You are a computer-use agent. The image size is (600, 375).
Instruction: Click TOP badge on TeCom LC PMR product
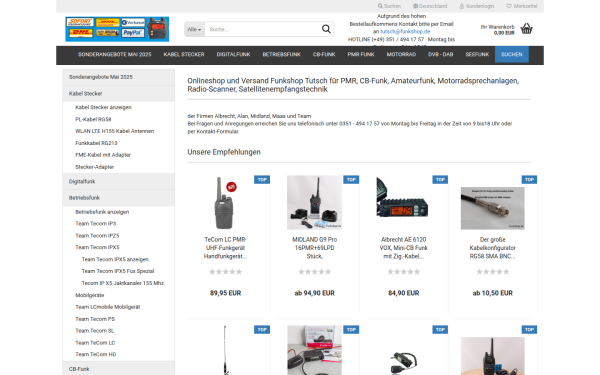point(262,179)
